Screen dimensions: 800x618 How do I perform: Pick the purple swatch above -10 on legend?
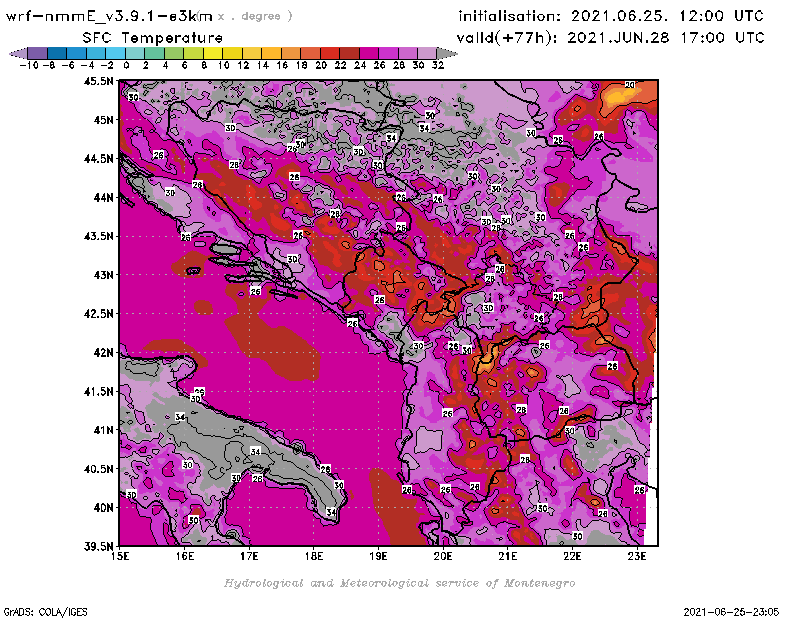coord(36,52)
